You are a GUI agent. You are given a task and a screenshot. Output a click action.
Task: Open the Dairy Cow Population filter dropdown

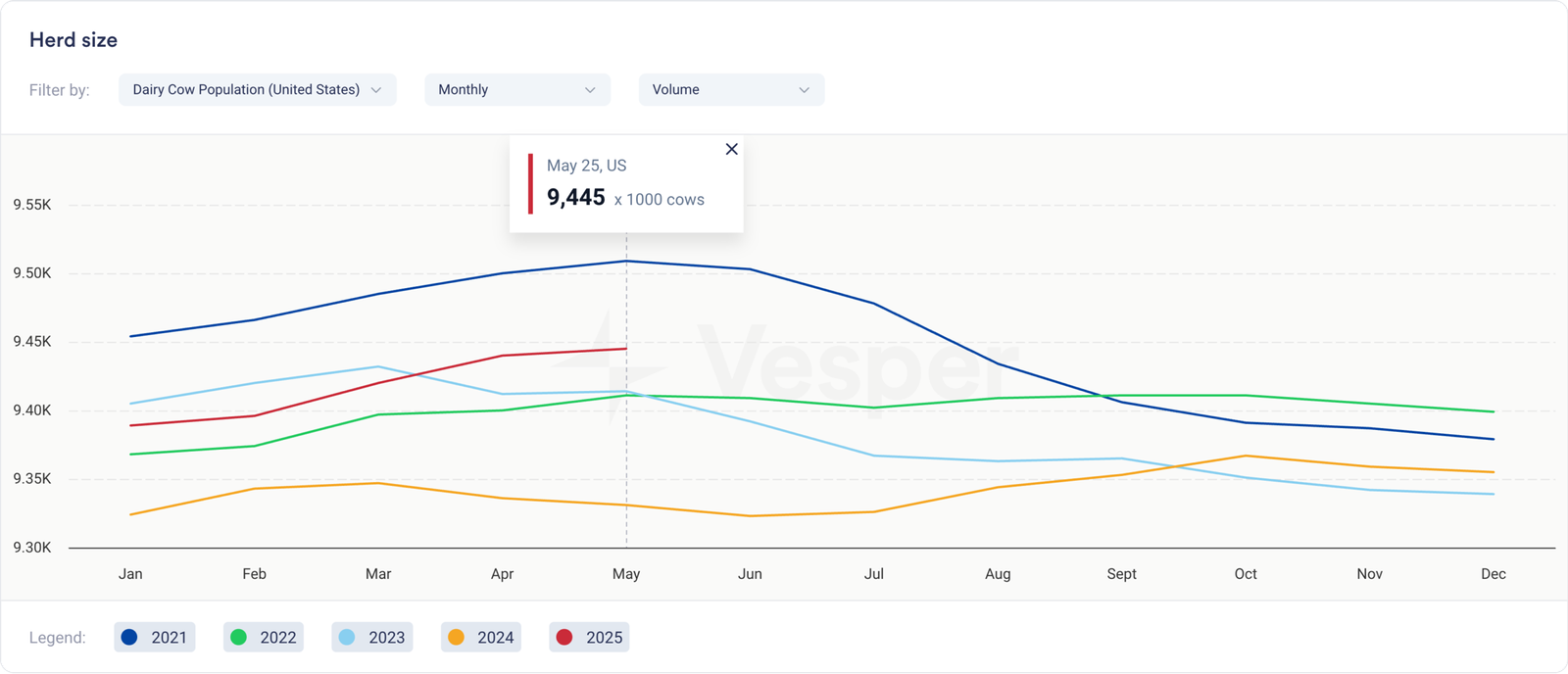coord(257,89)
